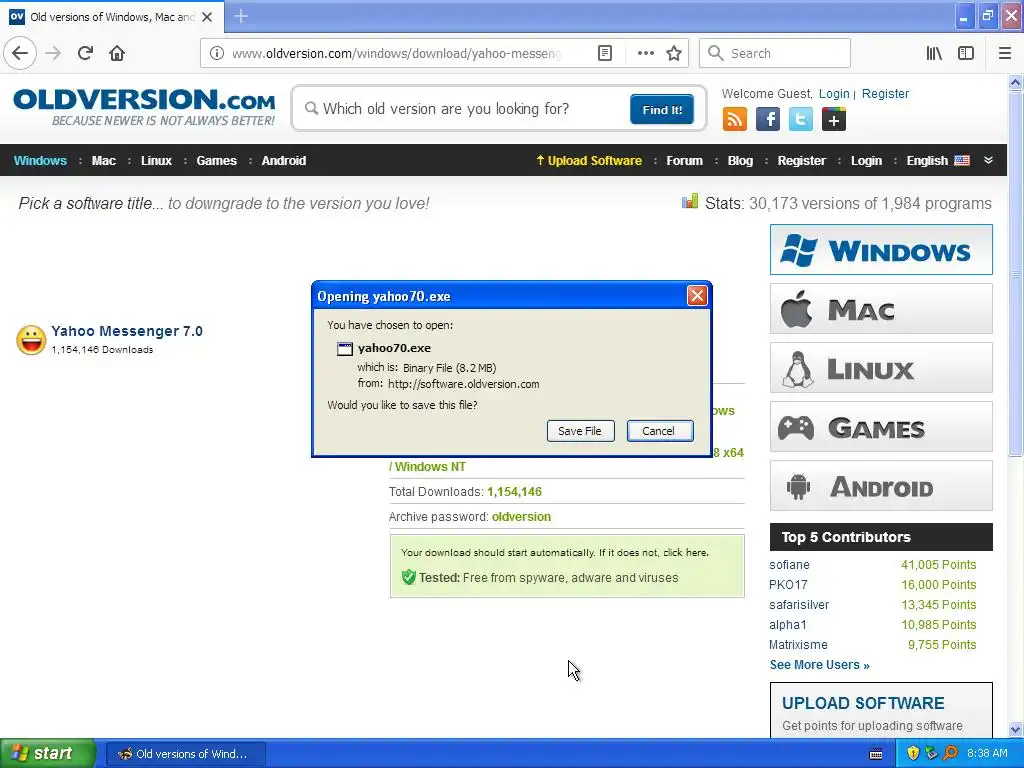1024x768 pixels.
Task: Click the taskbar clock showing 8:38 AM
Action: click(987, 754)
